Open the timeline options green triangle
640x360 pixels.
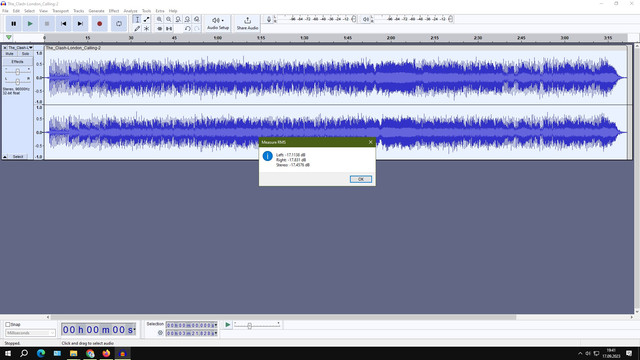click(9, 38)
